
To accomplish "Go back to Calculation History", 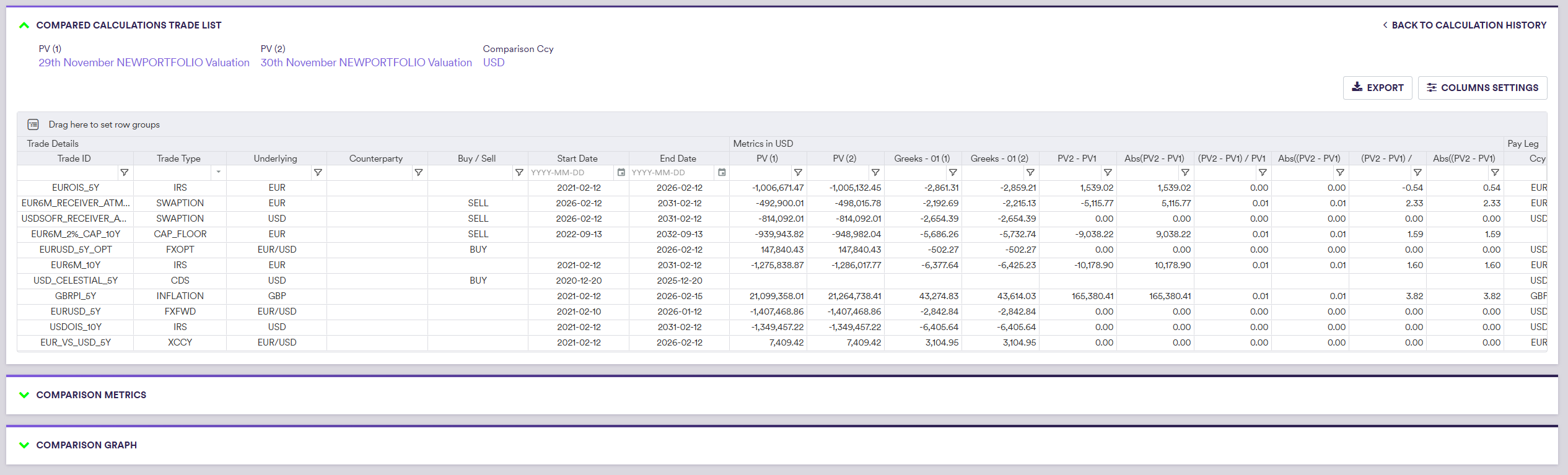I will 1465,25.
